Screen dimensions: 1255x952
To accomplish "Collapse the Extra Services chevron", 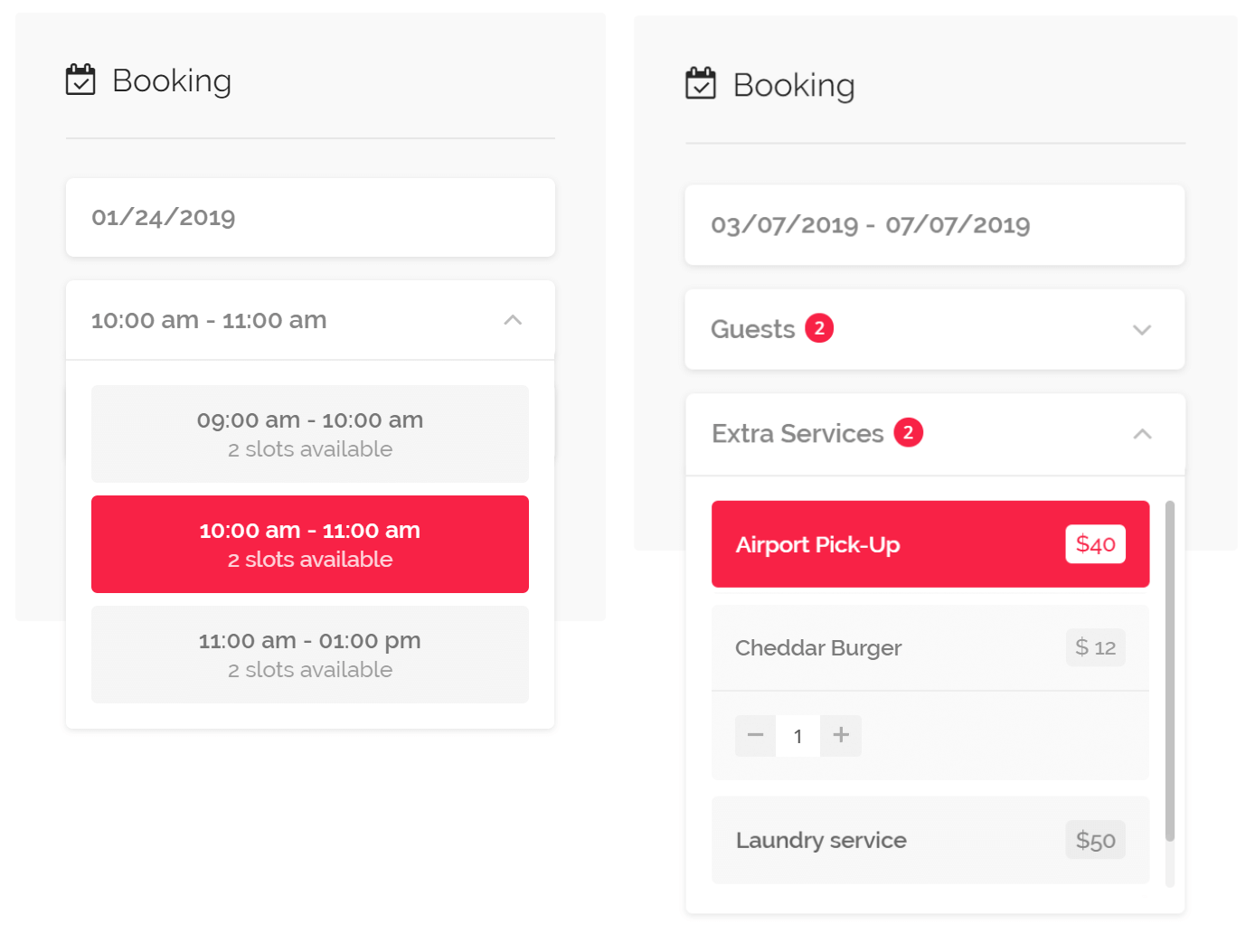I will click(x=1142, y=434).
